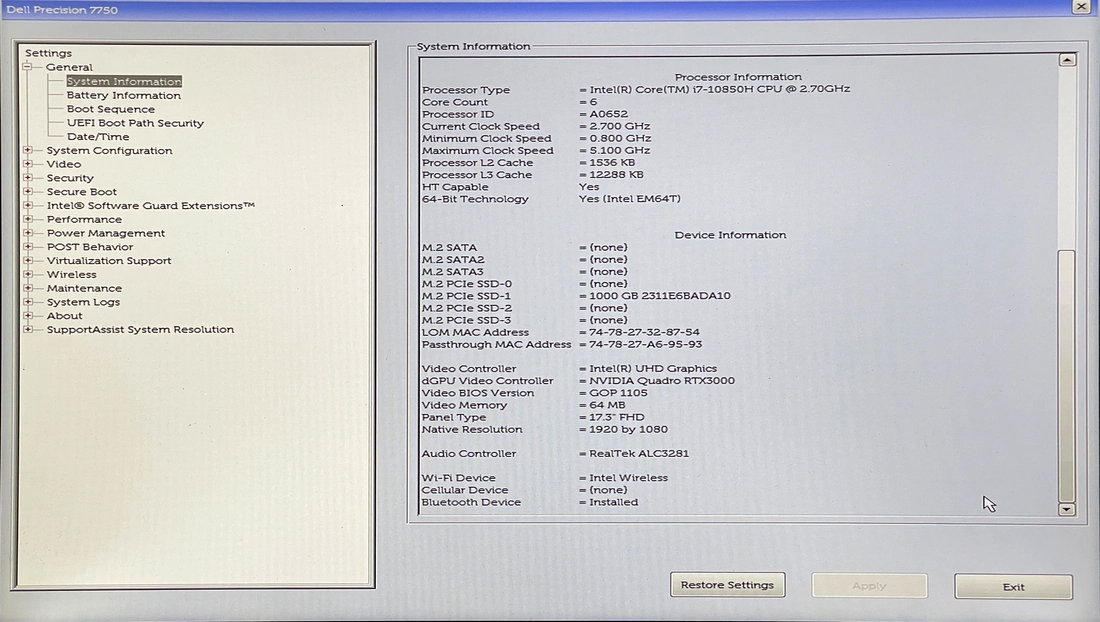Open Battery Information page

click(124, 96)
